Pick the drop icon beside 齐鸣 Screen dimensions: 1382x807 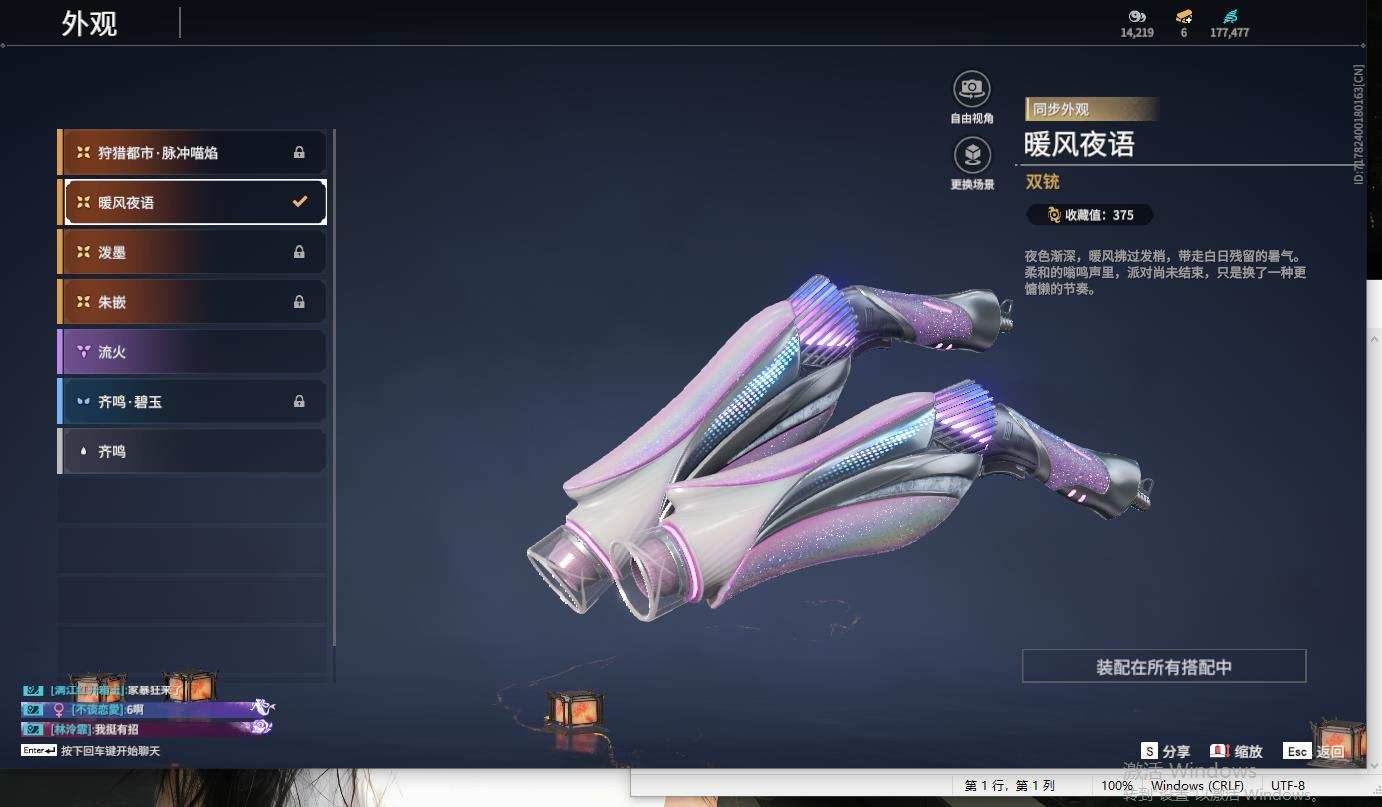[x=84, y=452]
